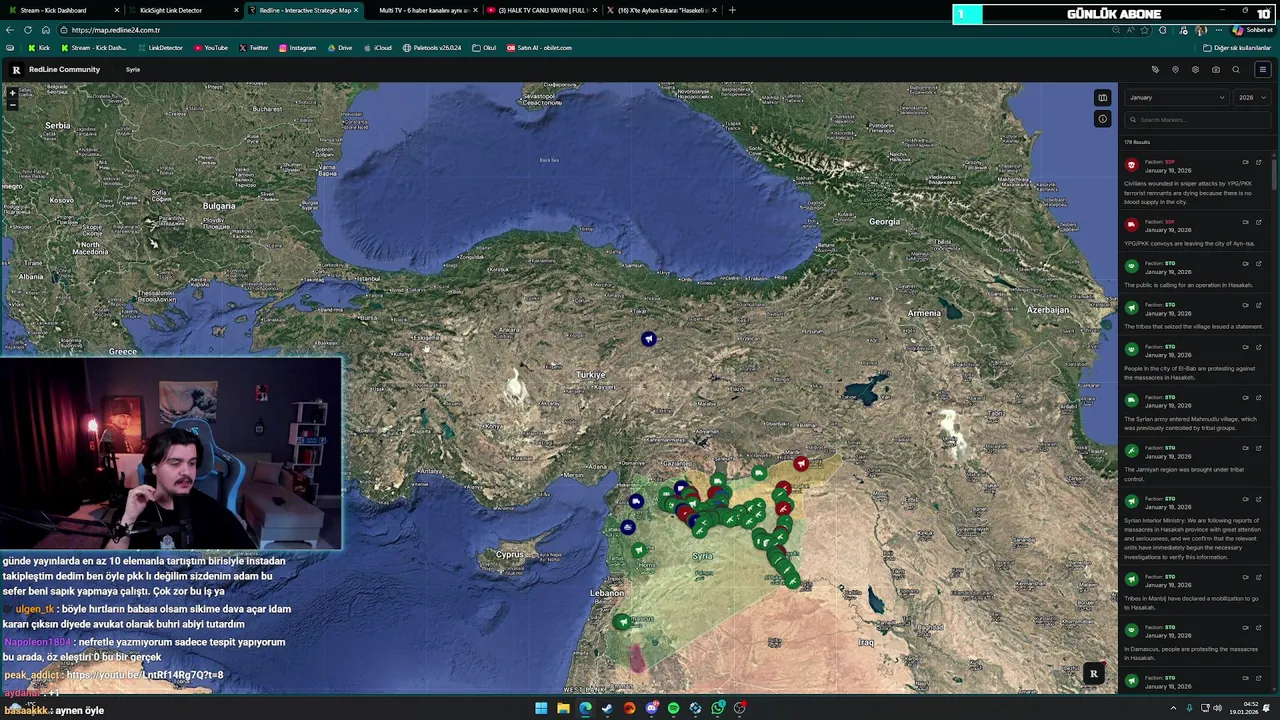Open the Windows Start button on taskbar

(x=541, y=708)
